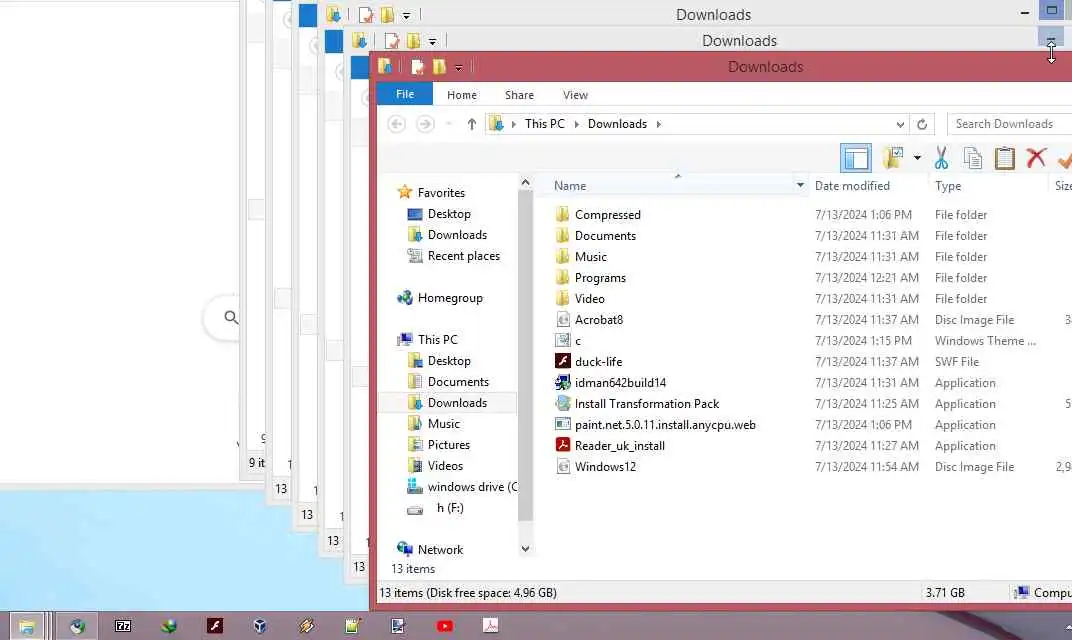This screenshot has height=640, width=1072.
Task: Select the duck-life SWF file
Action: pyautogui.click(x=598, y=362)
